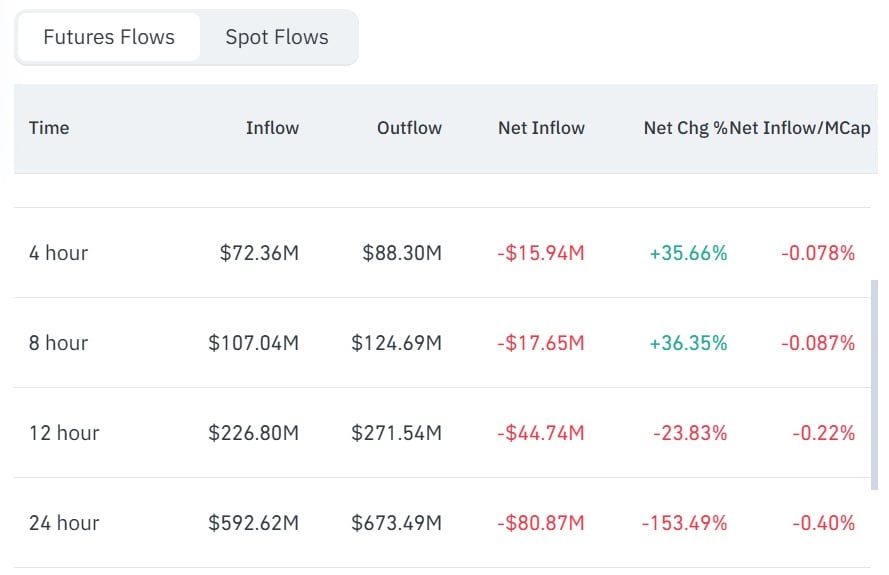Click the +35.66% net change value
Viewport: 889px width, 575px height.
coord(688,253)
